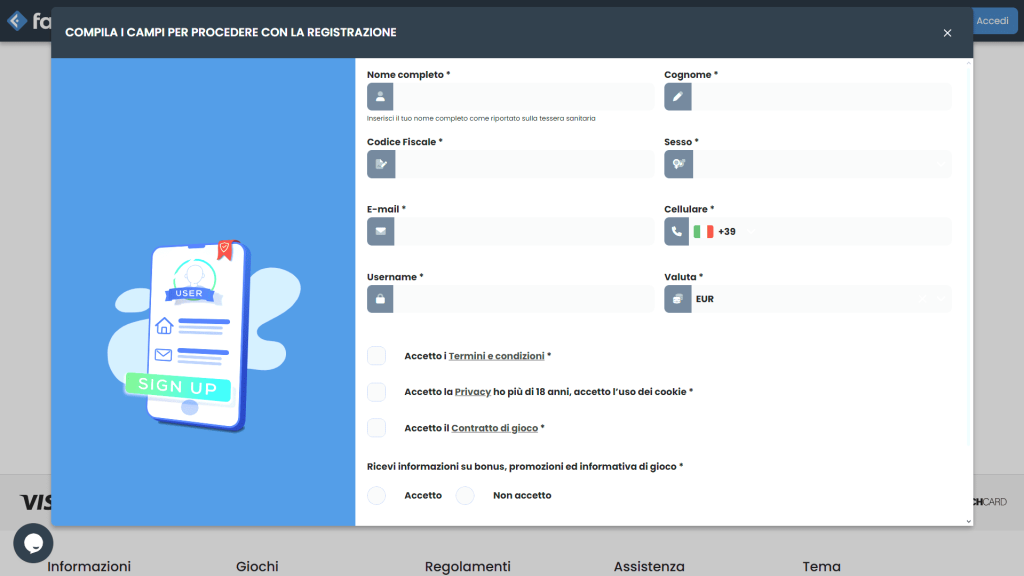Screen dimensions: 1024x576
Task: Click the phone icon in Cellulare field
Action: (678, 232)
